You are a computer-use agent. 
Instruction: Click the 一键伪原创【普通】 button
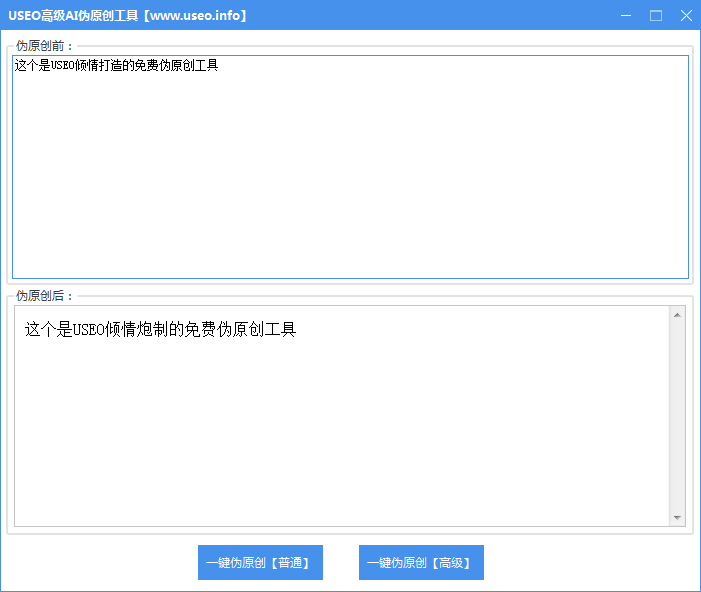(x=260, y=563)
